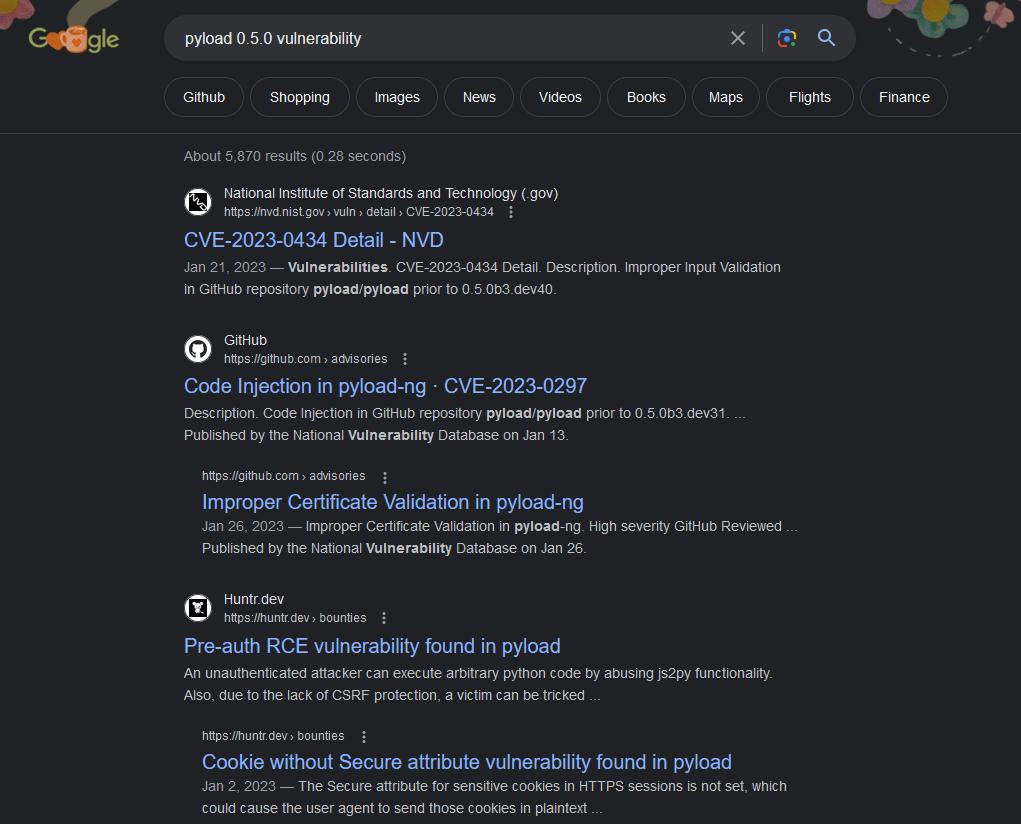Click github.com advisories URL above Improper Certificate
The height and width of the screenshot is (824, 1021).
[x=283, y=476]
